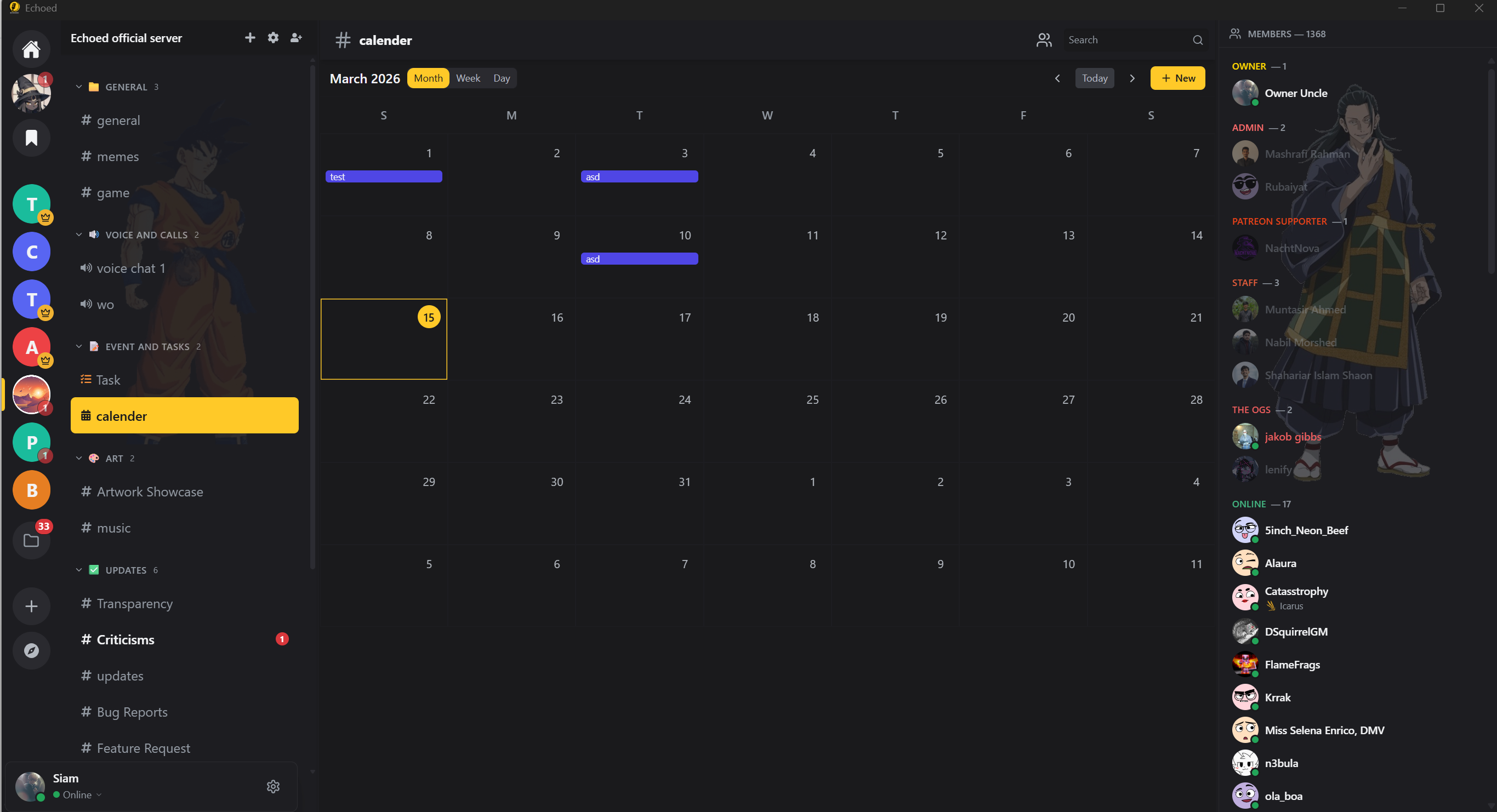Open the server folder icon with 33 badge
Screen dimensions: 1497x812
(x=31, y=540)
